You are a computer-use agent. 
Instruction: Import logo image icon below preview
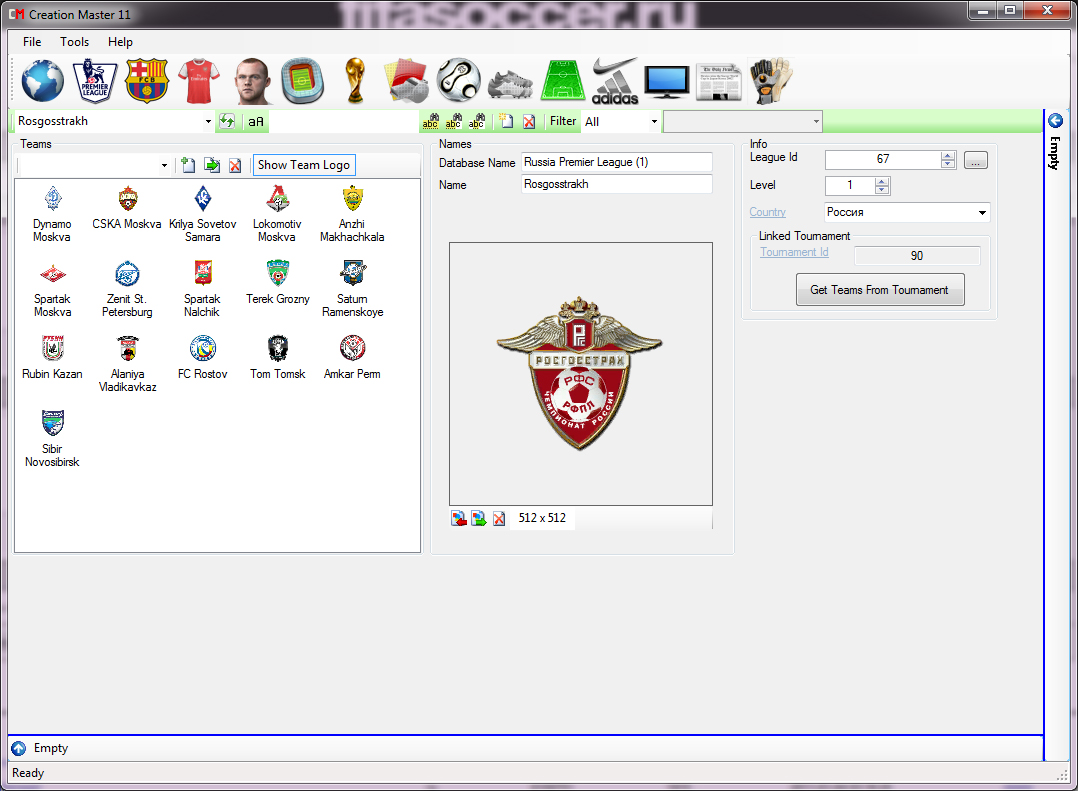[x=459, y=518]
